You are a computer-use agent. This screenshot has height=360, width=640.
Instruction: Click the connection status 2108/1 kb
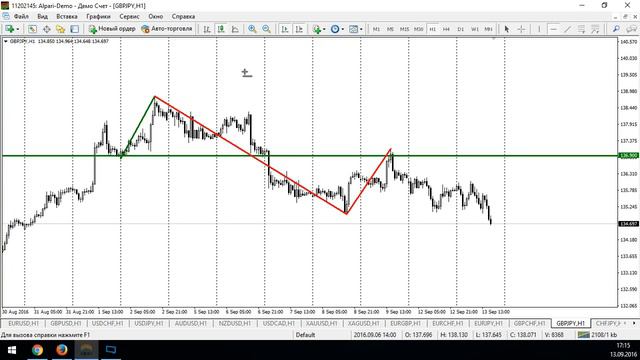tap(597, 335)
